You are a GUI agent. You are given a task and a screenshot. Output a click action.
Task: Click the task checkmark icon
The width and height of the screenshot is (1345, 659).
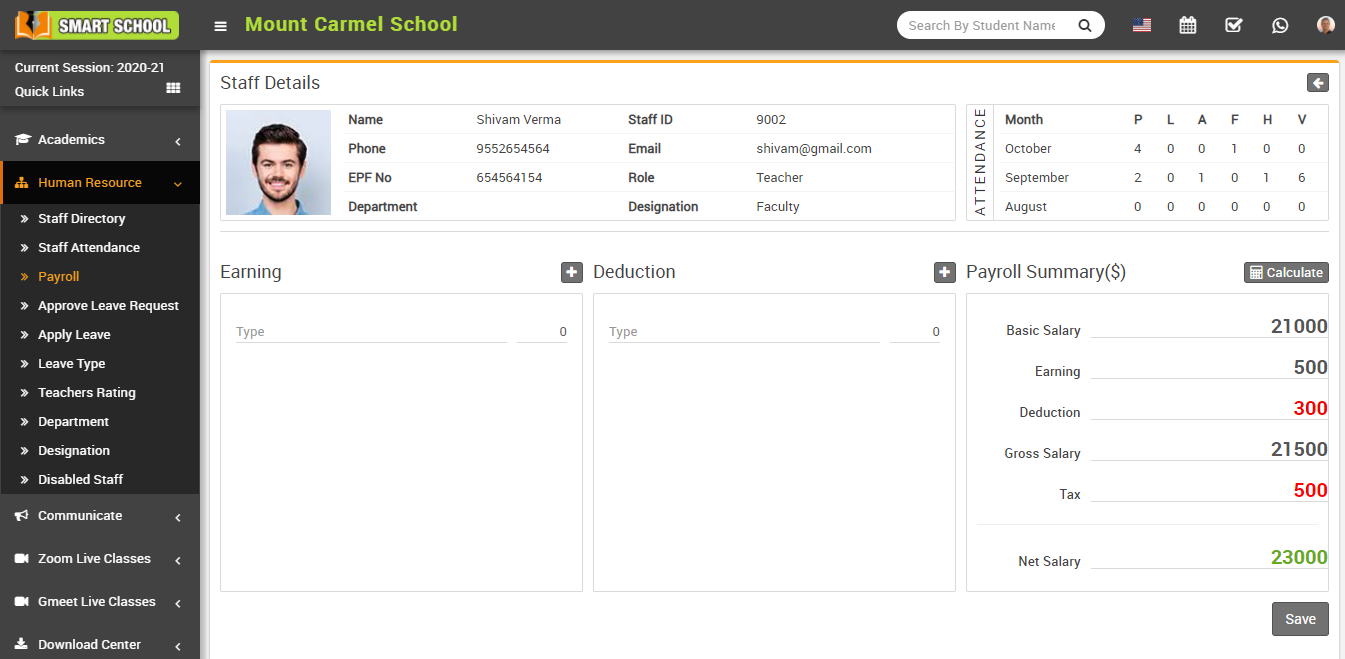[x=1233, y=25]
